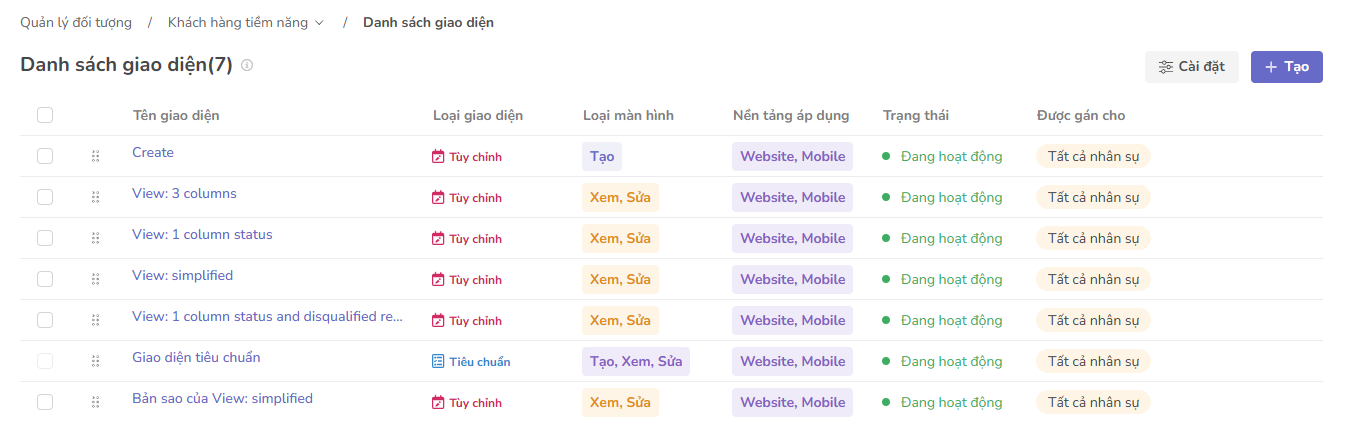Click Tiêu chuẩn type icon in standard row
This screenshot has height=428, width=1345.
click(438, 361)
